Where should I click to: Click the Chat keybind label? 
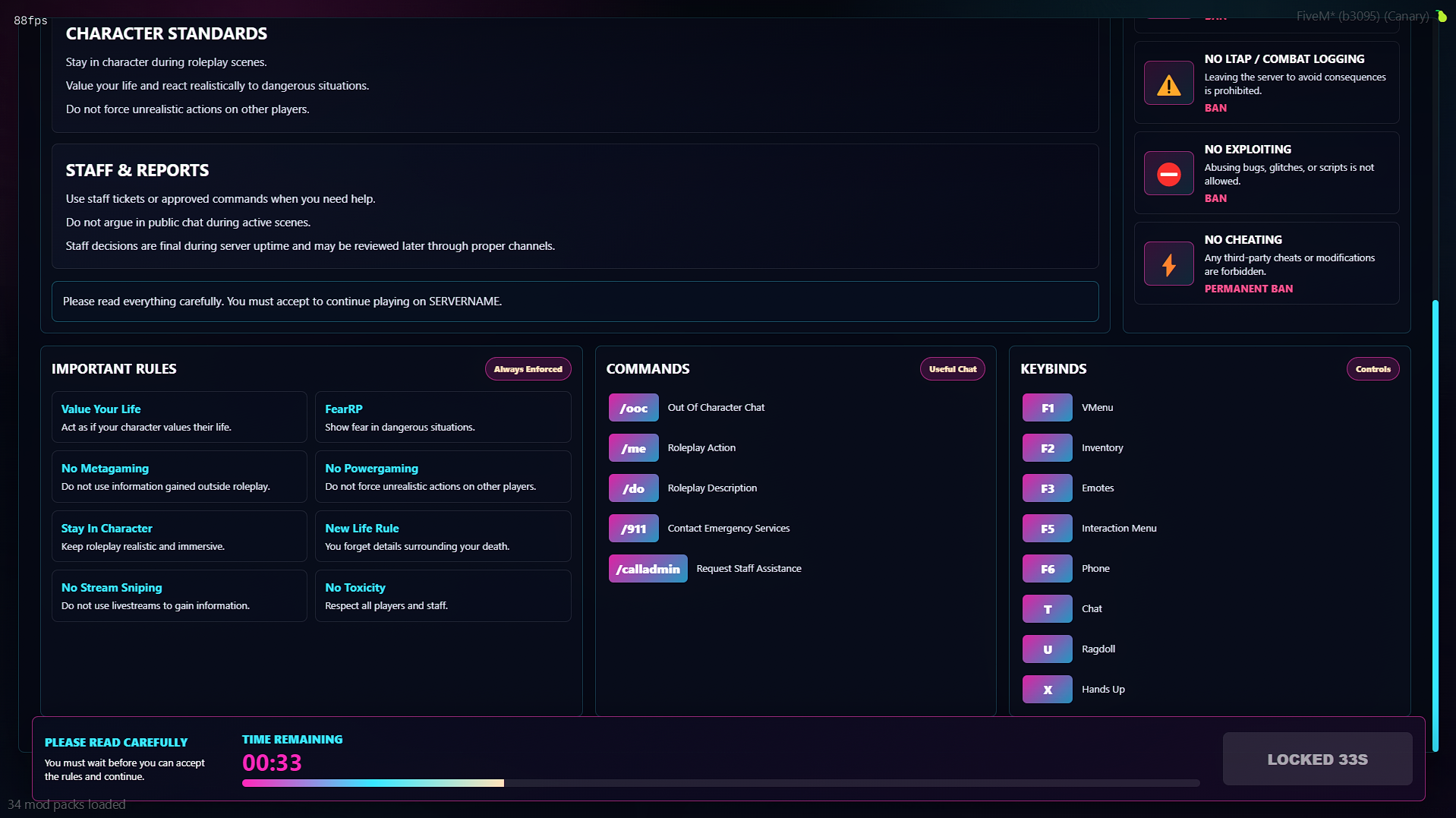(1092, 609)
